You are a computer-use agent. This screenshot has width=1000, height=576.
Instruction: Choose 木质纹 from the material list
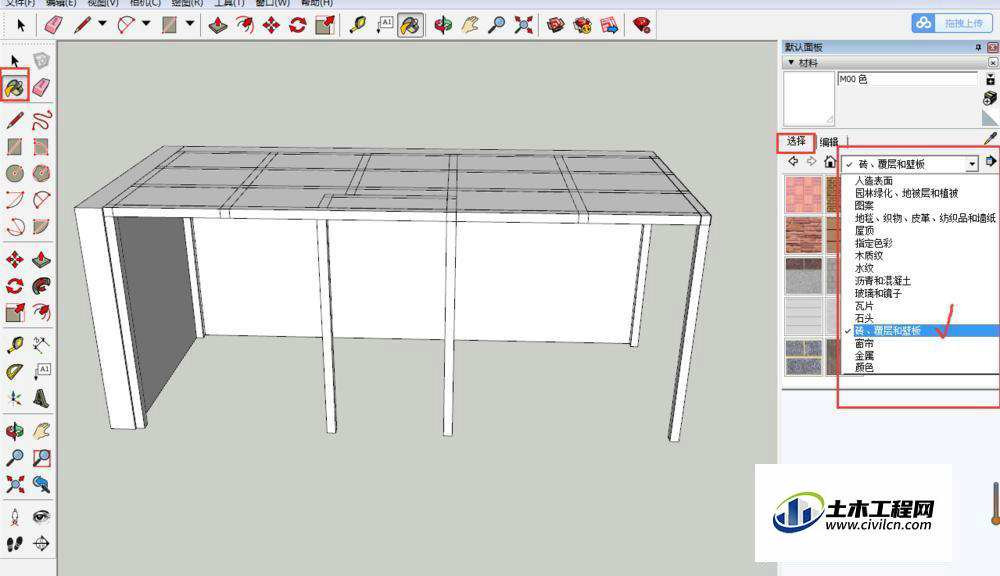(869, 255)
